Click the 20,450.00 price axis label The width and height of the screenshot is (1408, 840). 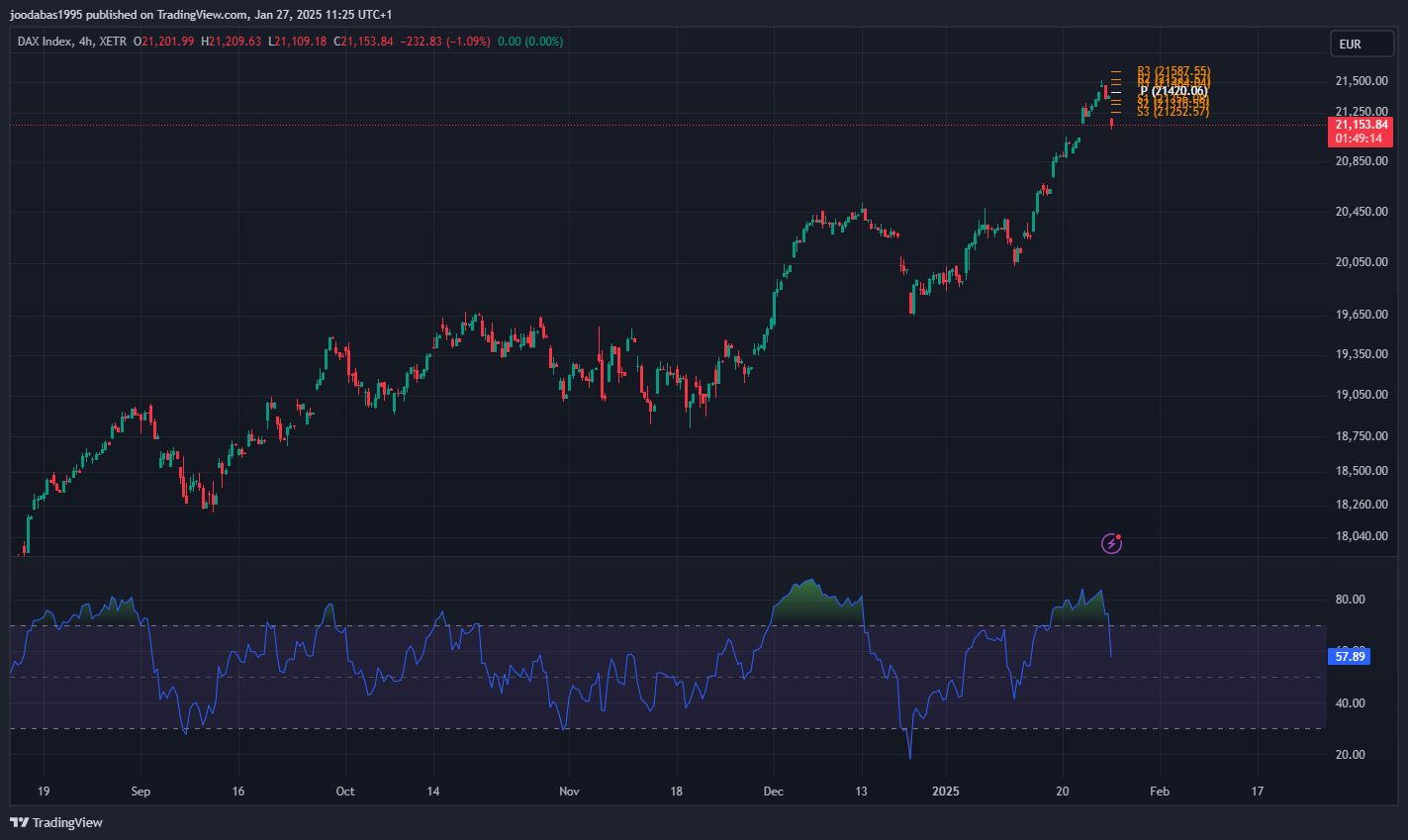coord(1361,212)
